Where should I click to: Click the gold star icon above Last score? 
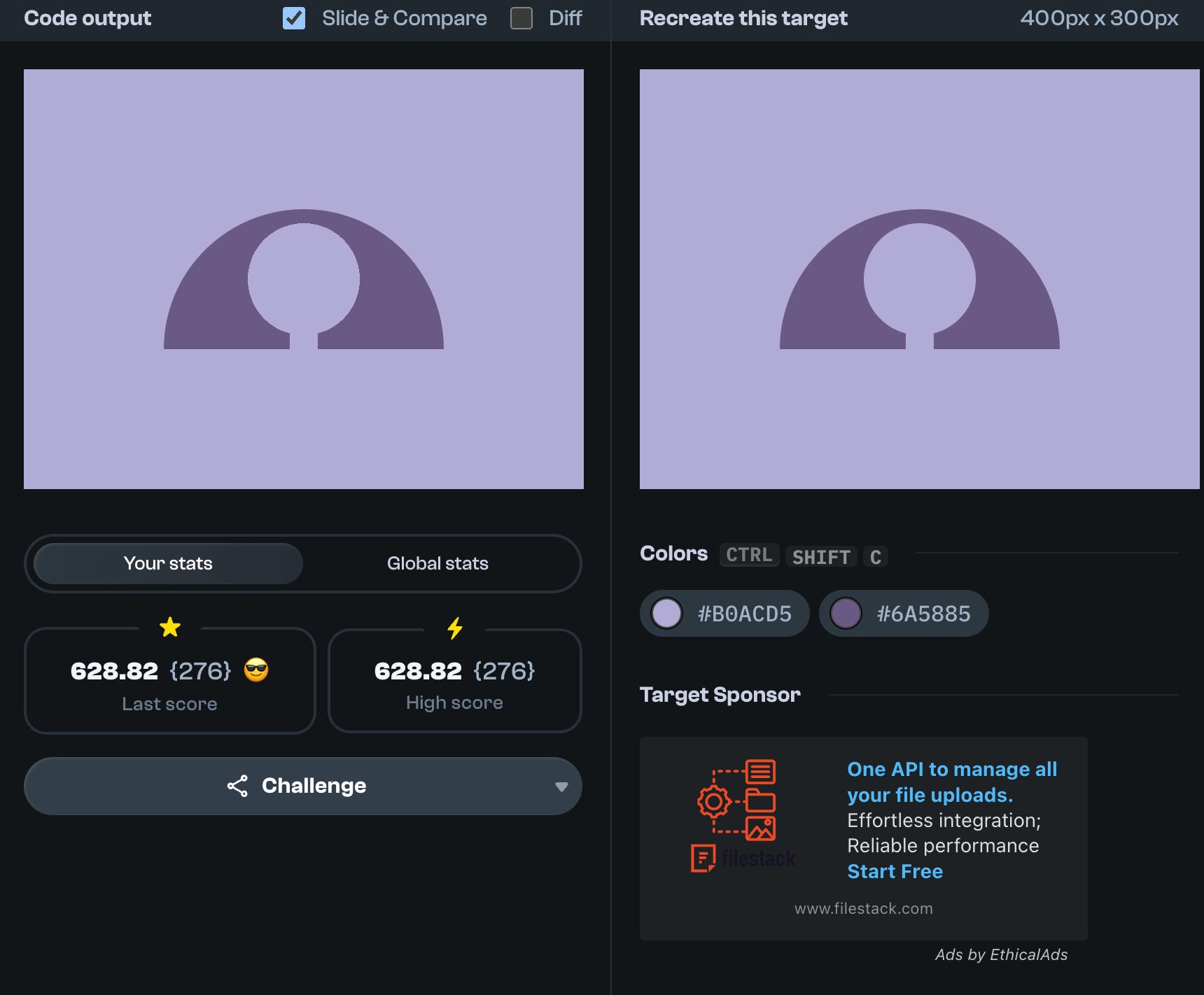tap(170, 627)
